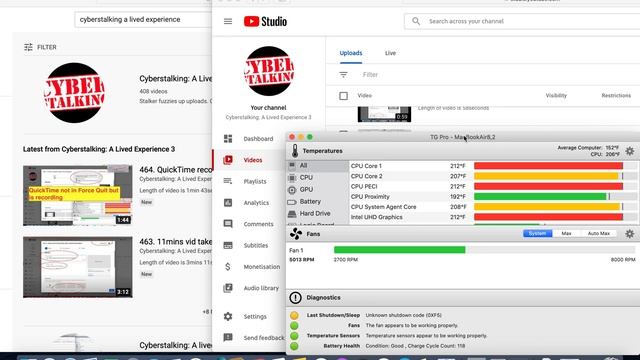Screen dimensions: 640x360
Task: Switch fan mode to System
Action: point(537,233)
